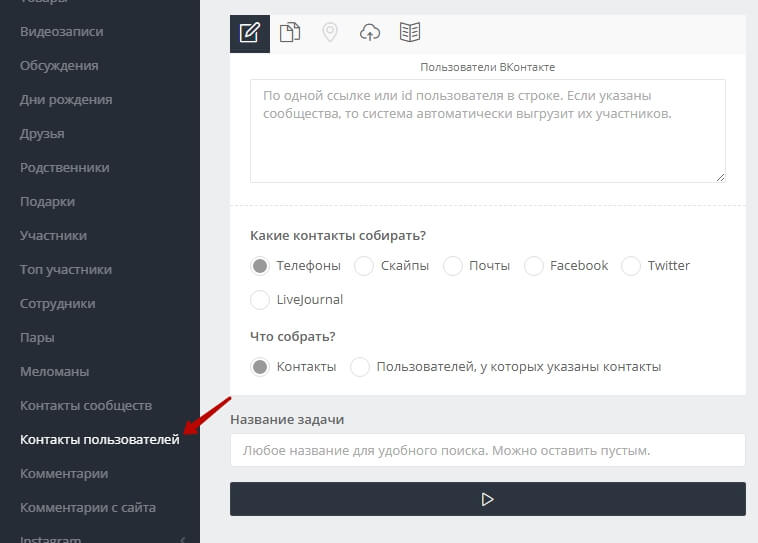Screen dimensions: 758x543
Task: Click the Название задачи input field
Action: 487,451
